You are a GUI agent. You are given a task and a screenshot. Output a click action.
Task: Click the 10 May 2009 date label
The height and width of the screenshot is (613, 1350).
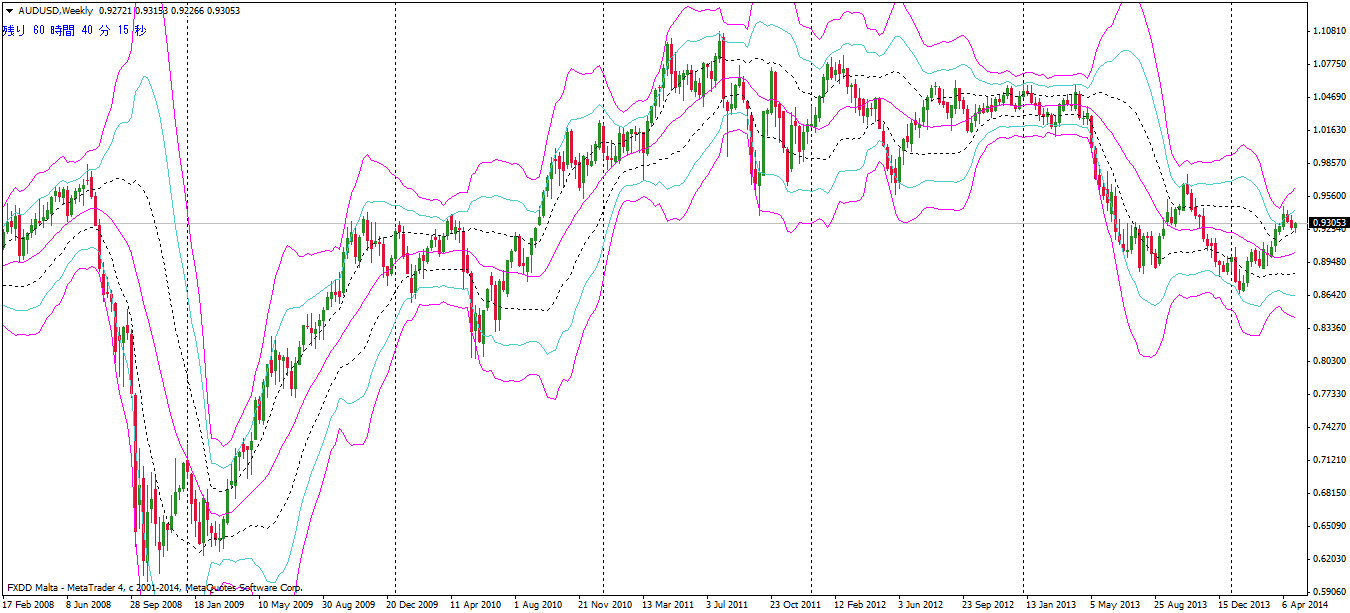[x=284, y=605]
